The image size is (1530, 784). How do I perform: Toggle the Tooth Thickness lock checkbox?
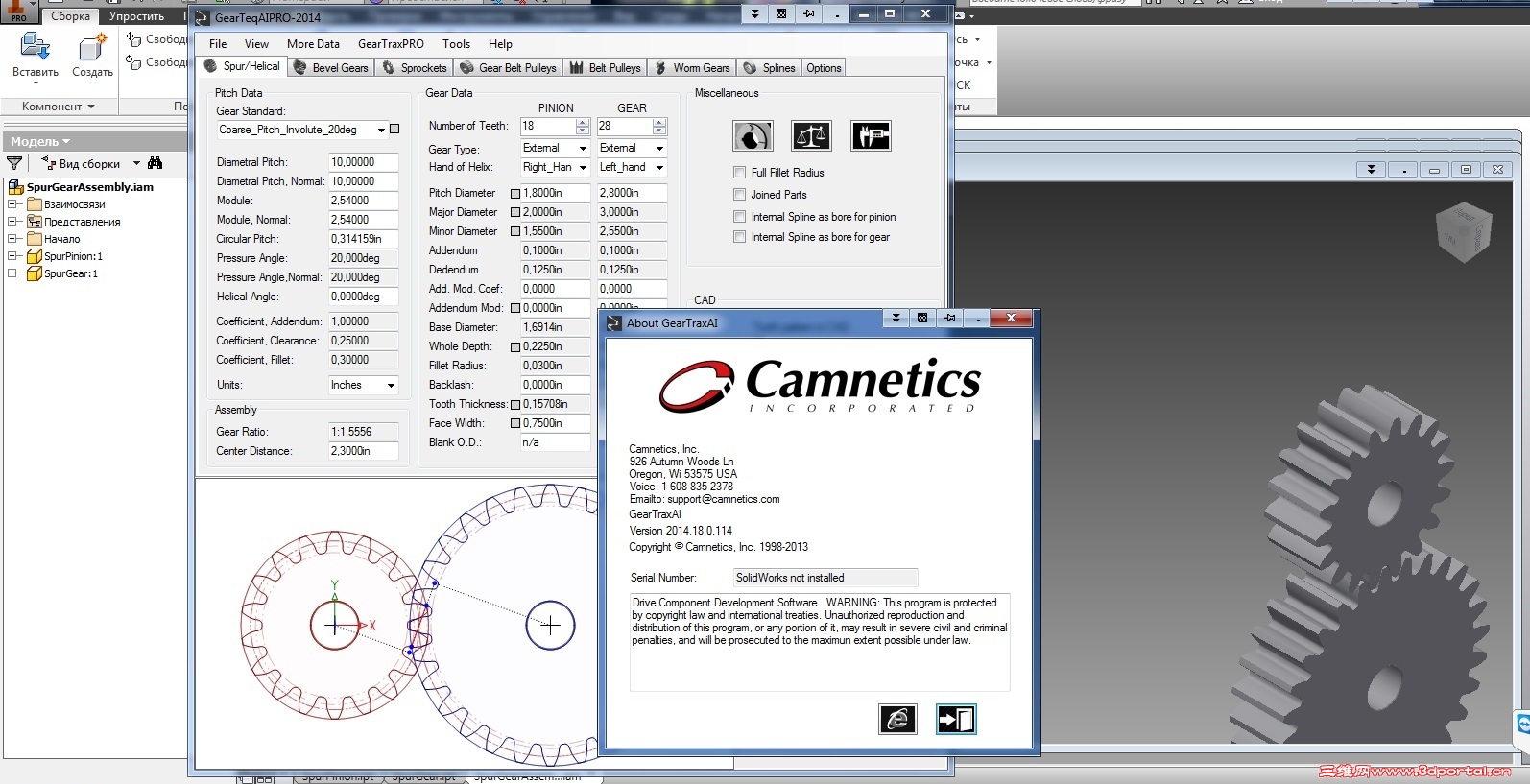tap(515, 405)
